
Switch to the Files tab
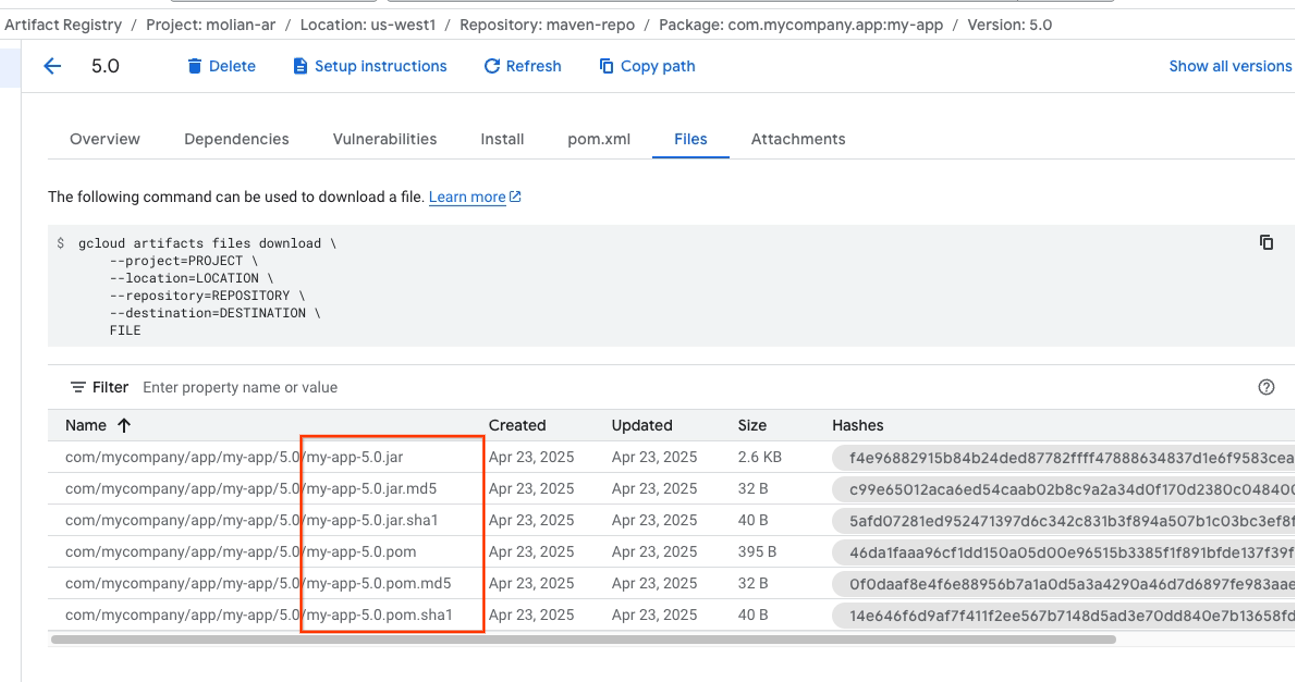(x=690, y=139)
